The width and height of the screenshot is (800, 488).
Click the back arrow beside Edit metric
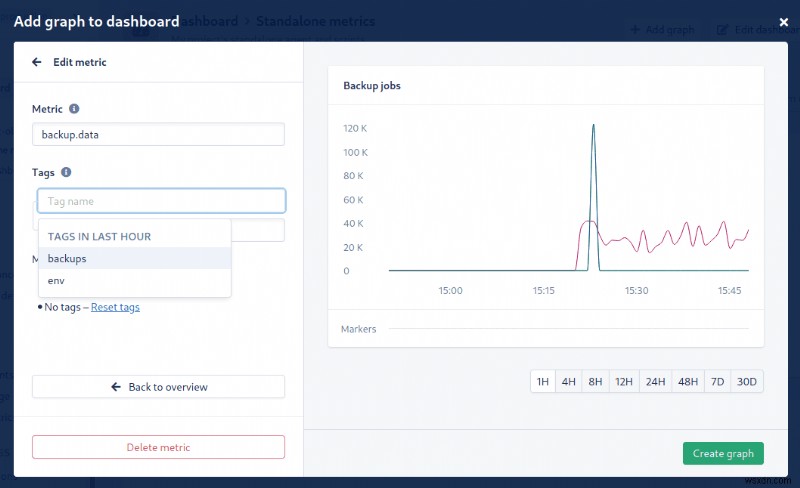[37, 62]
